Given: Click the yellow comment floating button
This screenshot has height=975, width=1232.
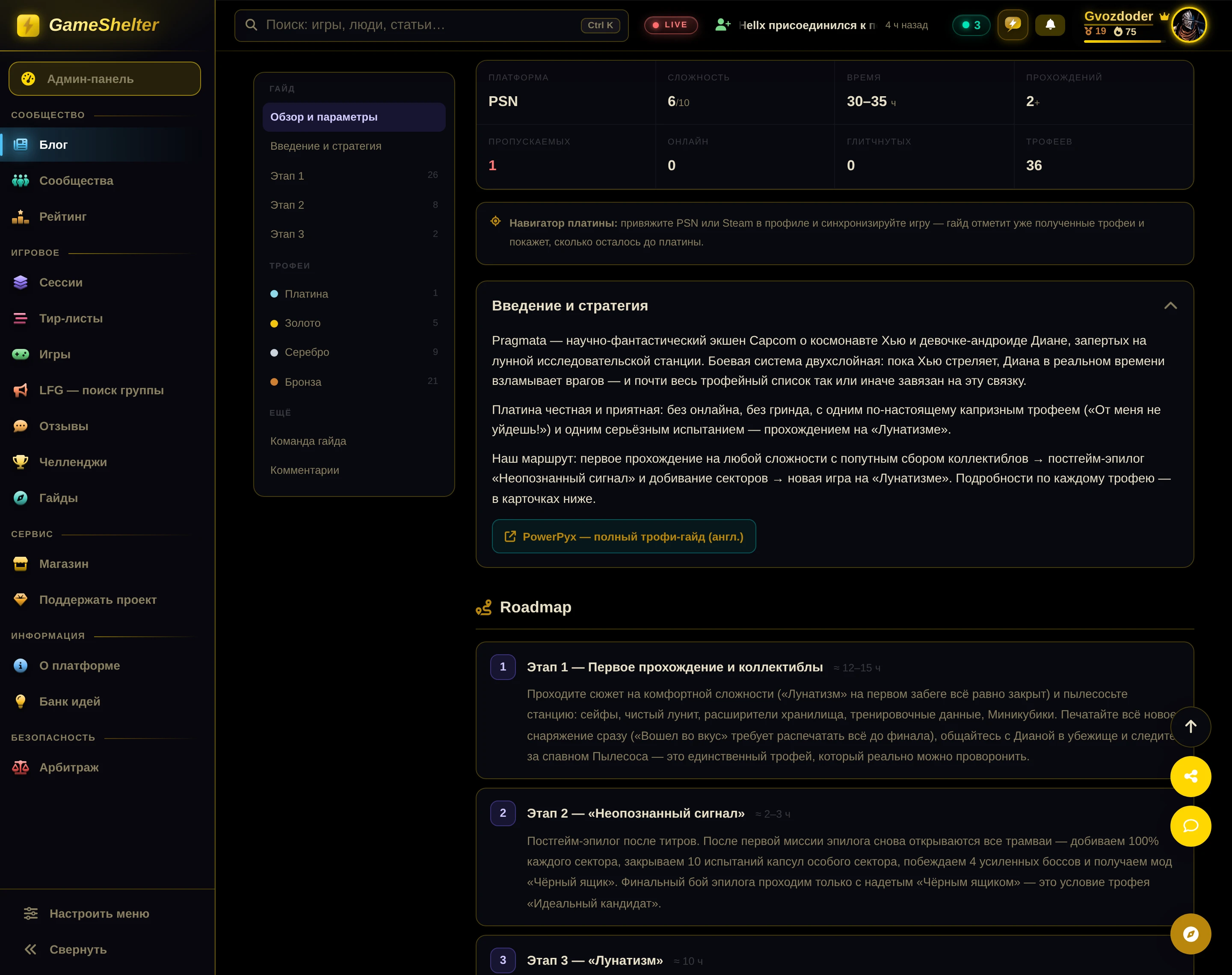Looking at the screenshot, I should coord(1191,826).
